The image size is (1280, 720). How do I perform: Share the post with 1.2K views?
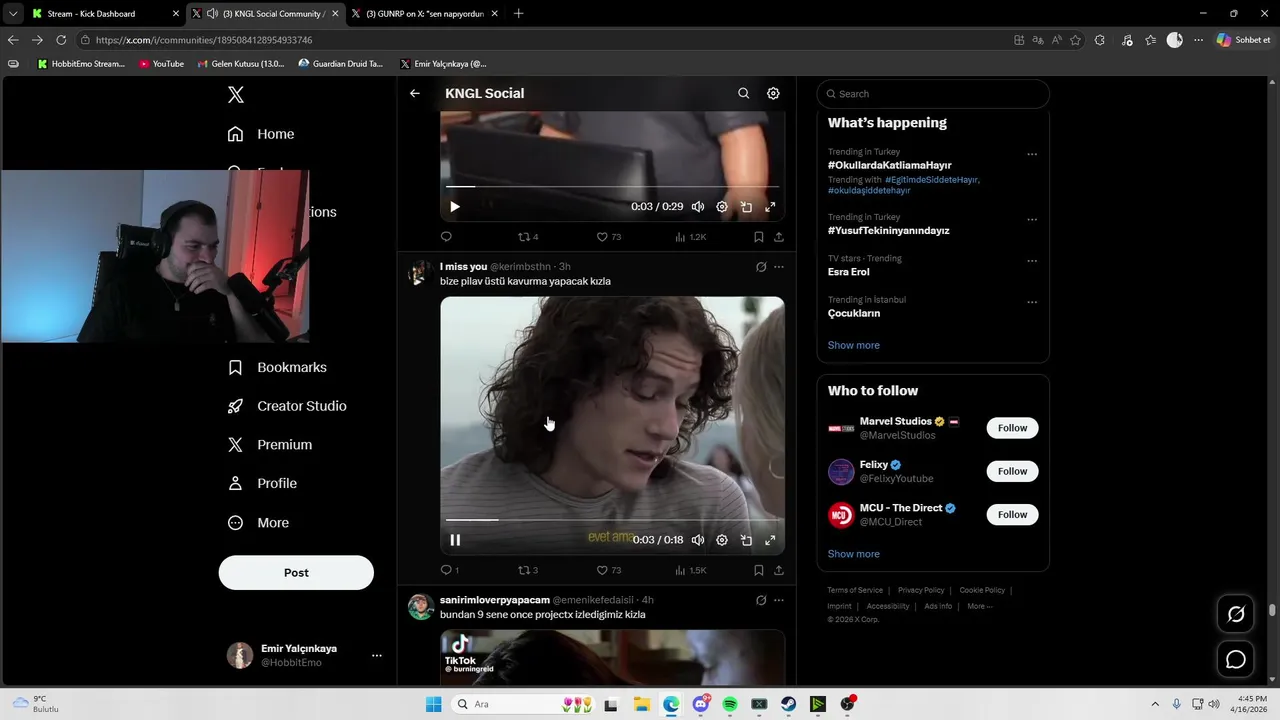tap(779, 237)
